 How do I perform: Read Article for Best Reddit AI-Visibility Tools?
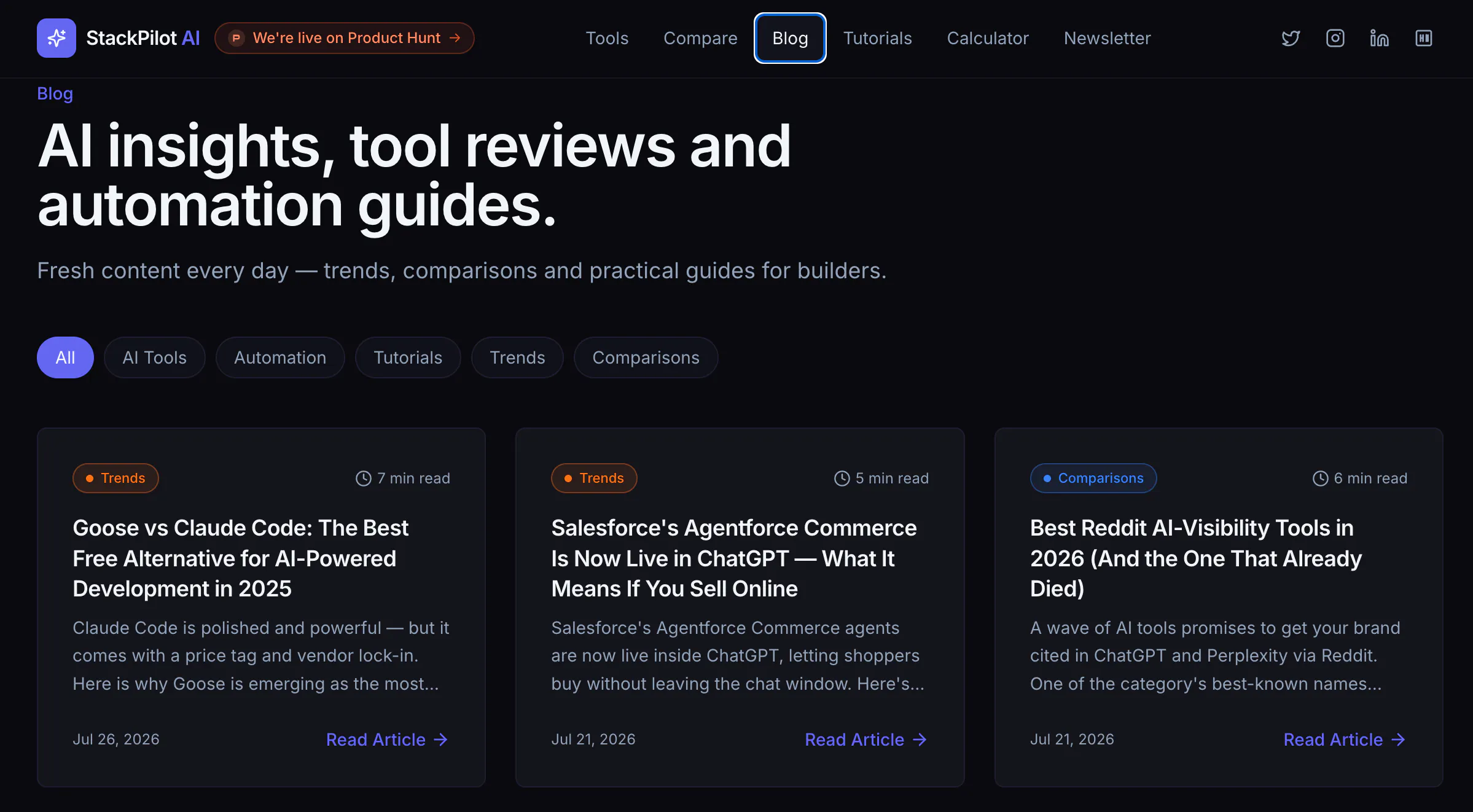click(1345, 740)
